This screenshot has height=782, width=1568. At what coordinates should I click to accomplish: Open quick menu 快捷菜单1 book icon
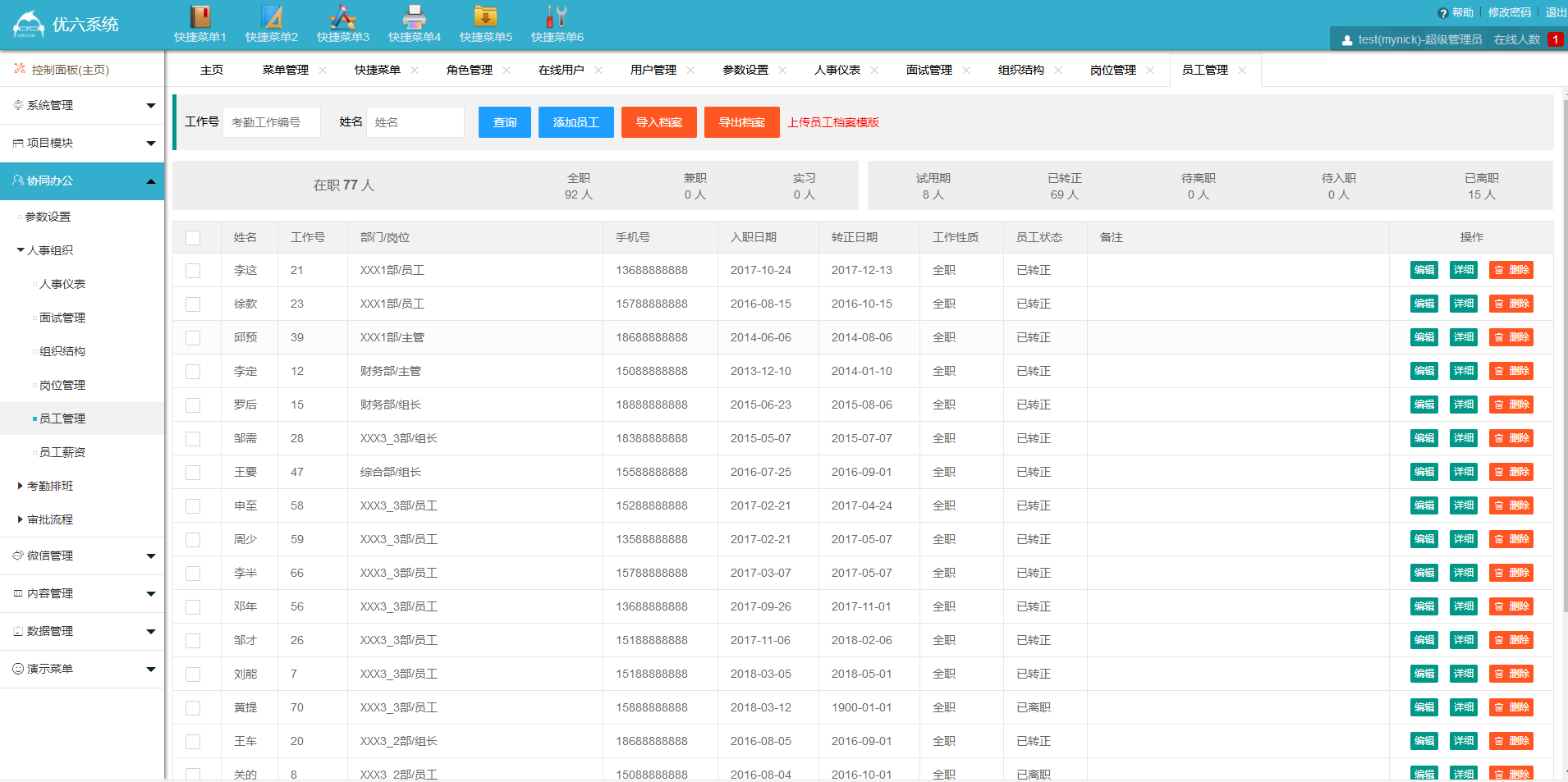199,16
